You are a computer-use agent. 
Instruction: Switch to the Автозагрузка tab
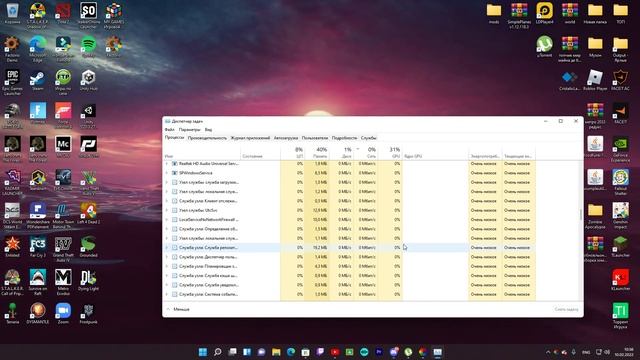(286, 138)
